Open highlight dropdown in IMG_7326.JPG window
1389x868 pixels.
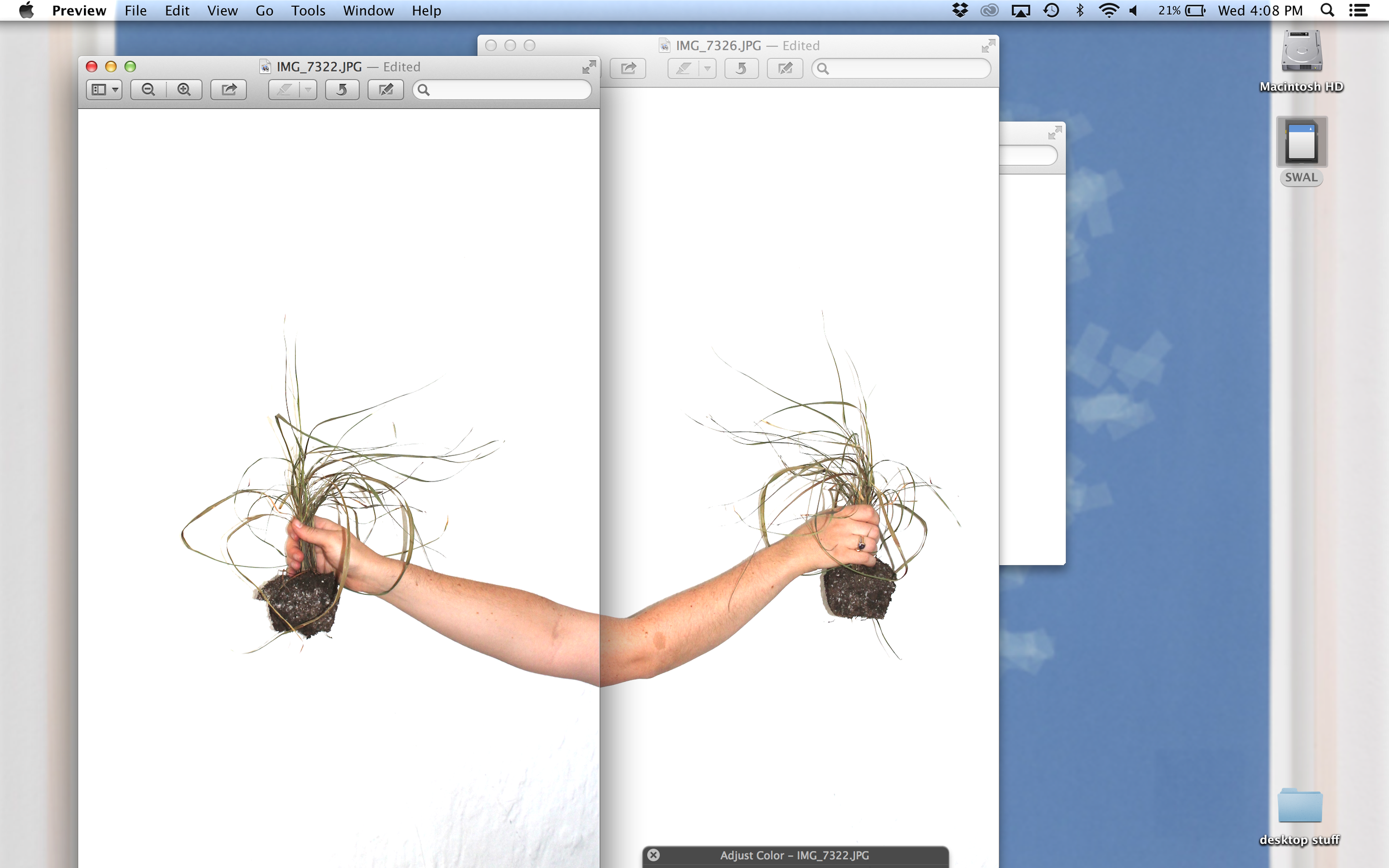point(707,69)
